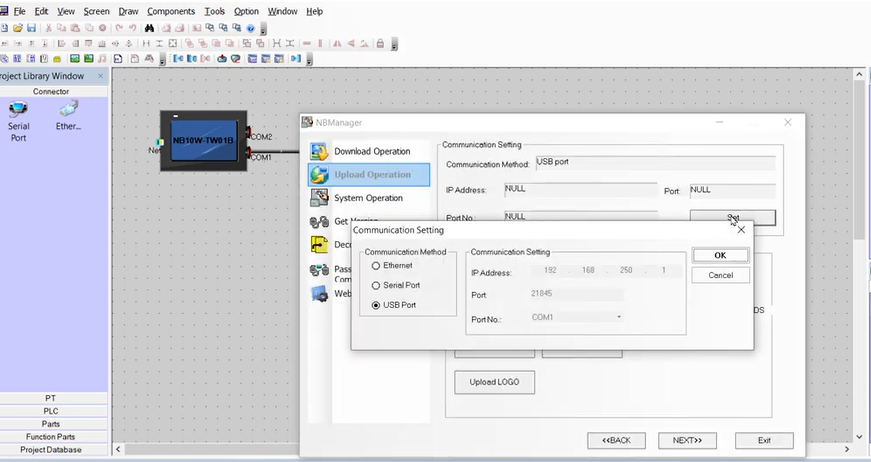Click the Open folder toolbar icon

[x=18, y=28]
